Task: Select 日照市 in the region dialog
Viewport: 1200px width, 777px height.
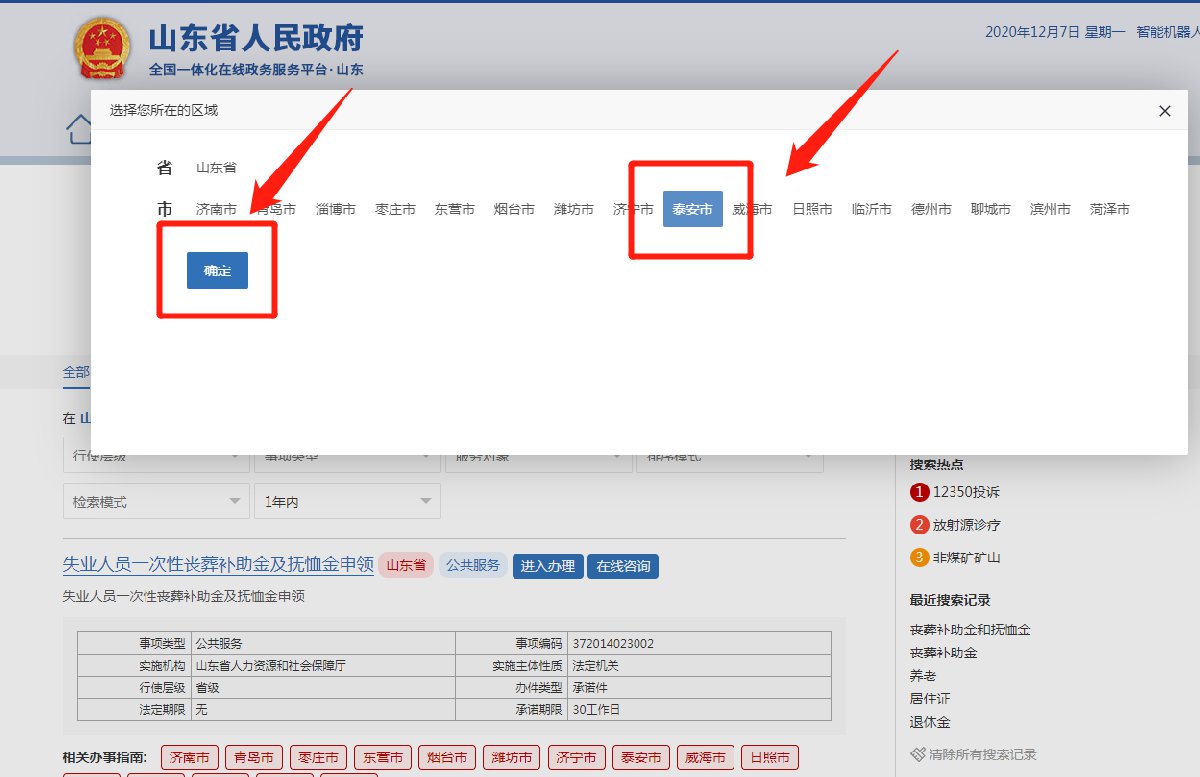Action: tap(812, 209)
